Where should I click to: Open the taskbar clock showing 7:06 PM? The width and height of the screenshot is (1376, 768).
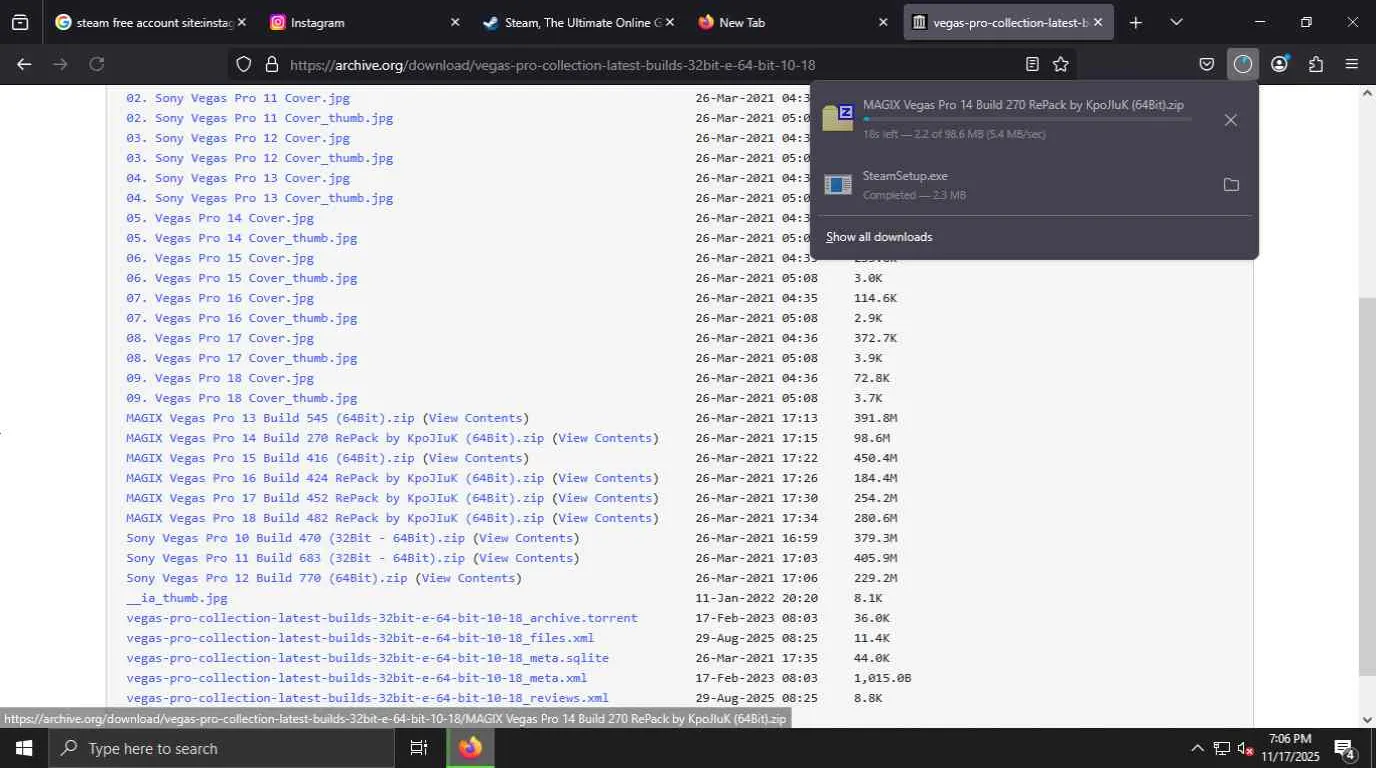pyautogui.click(x=1289, y=748)
